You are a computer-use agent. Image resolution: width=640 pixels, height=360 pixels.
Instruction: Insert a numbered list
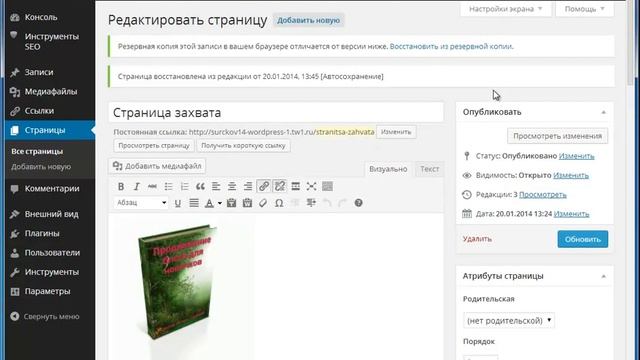click(x=184, y=187)
